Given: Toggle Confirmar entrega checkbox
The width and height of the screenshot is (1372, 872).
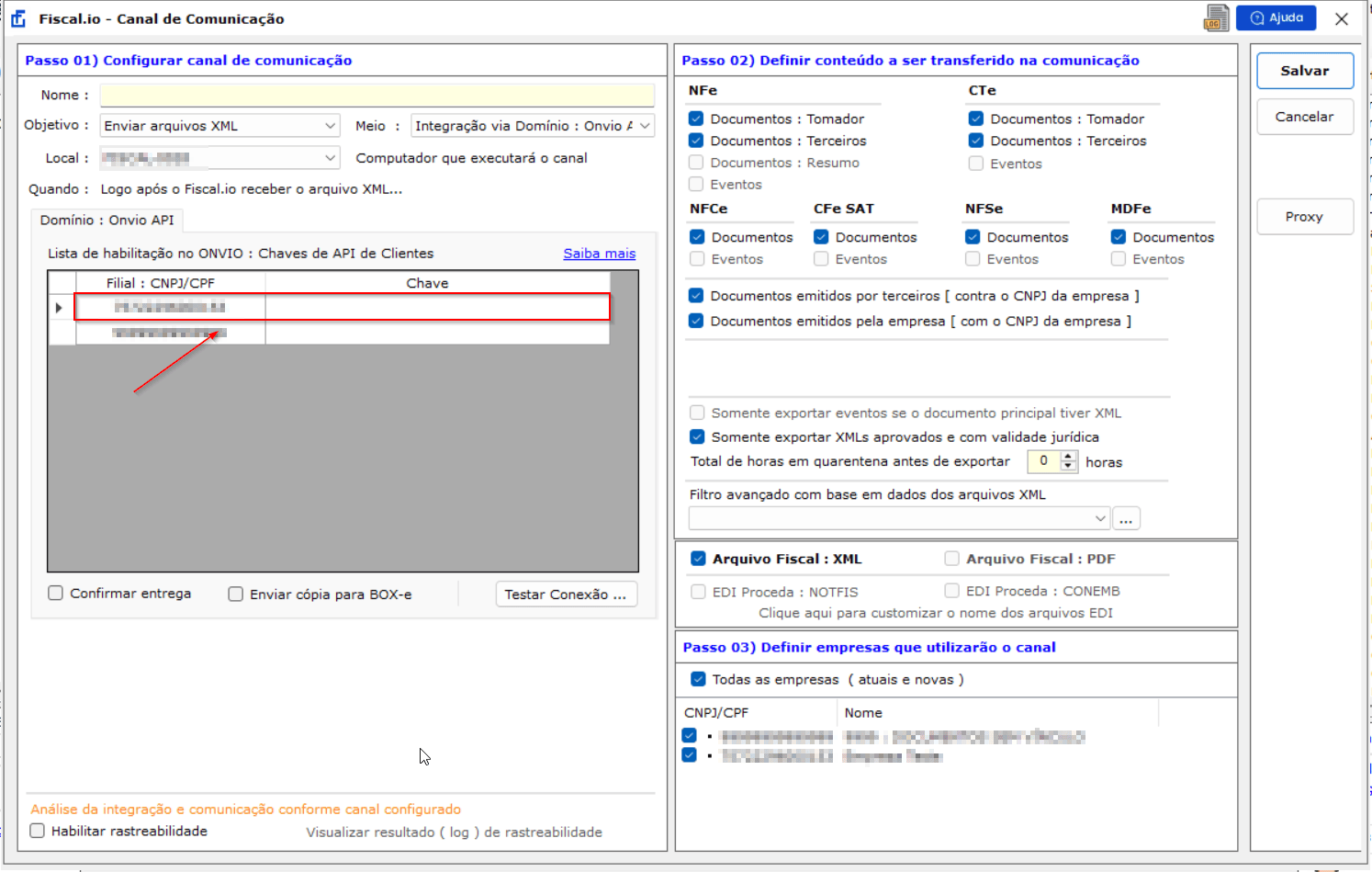Looking at the screenshot, I should (56, 594).
